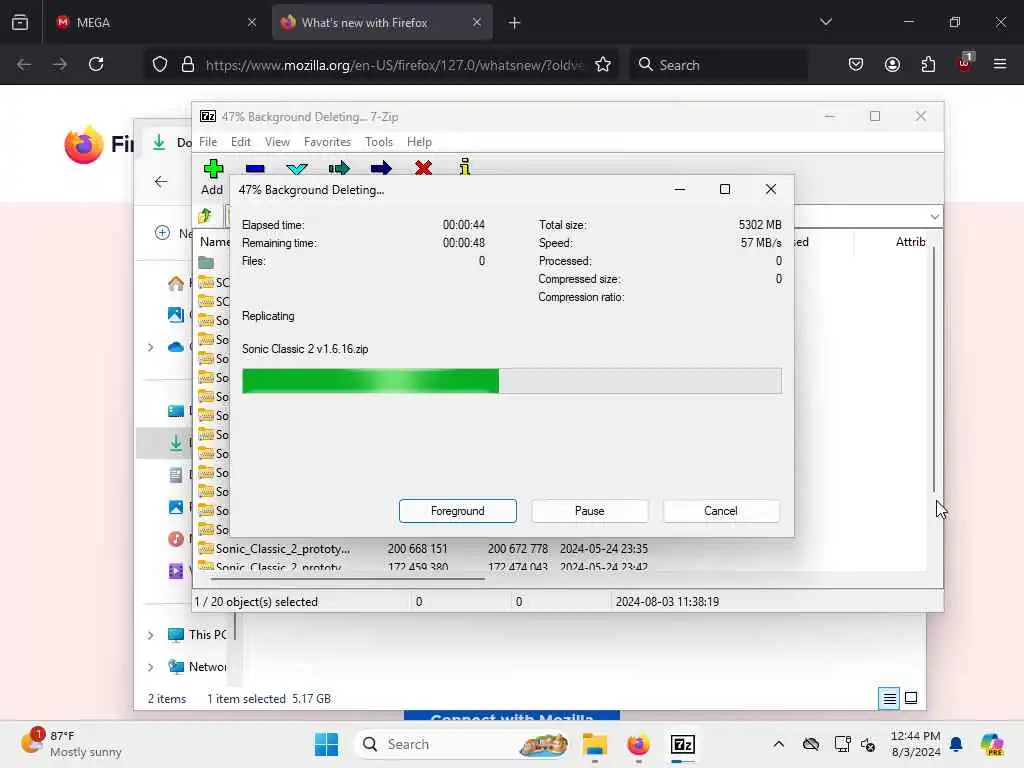The height and width of the screenshot is (768, 1024).
Task: Switch to What's new with Firefox tab
Action: [x=382, y=23]
